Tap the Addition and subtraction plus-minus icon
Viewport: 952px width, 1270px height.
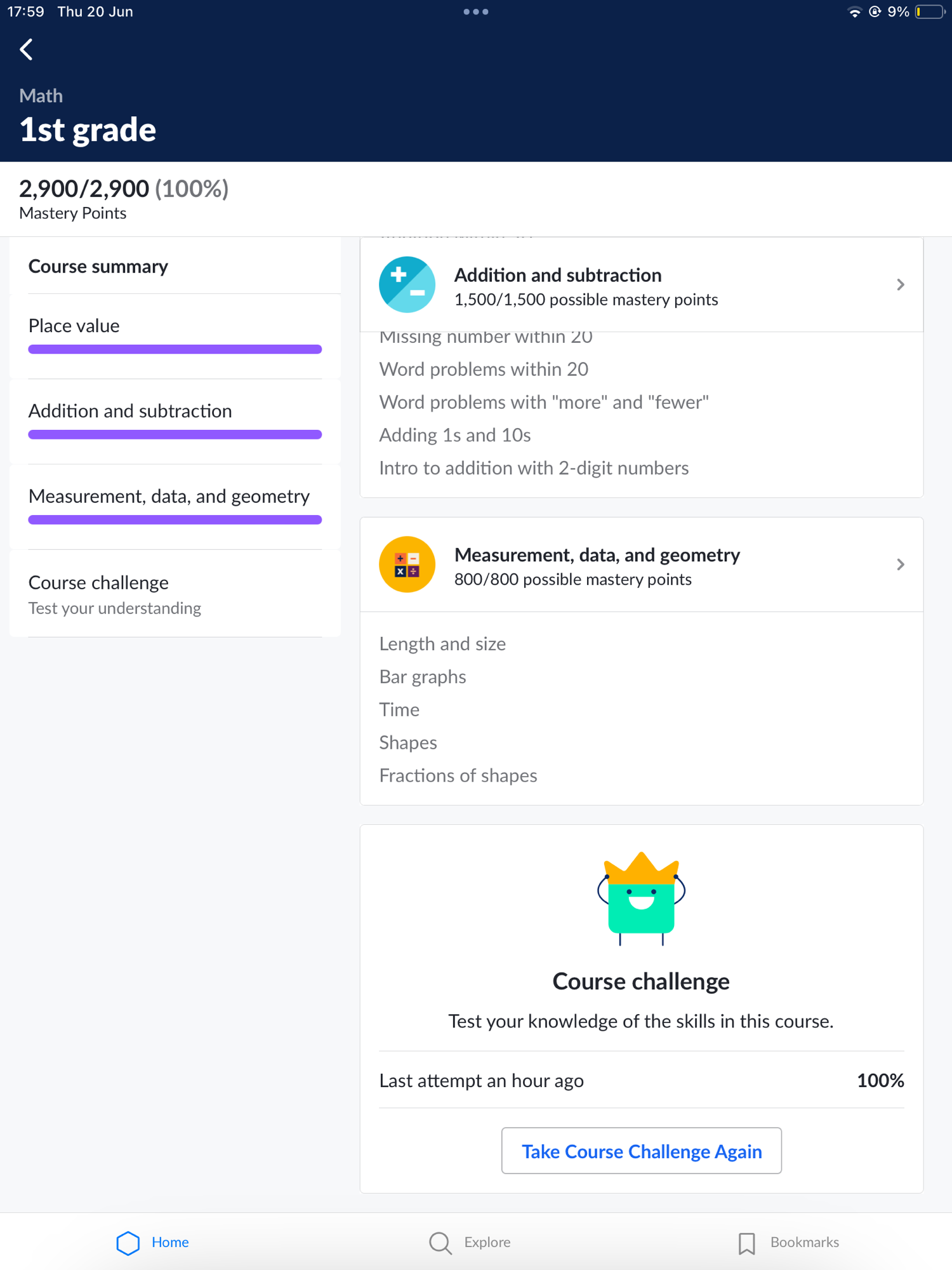[407, 284]
